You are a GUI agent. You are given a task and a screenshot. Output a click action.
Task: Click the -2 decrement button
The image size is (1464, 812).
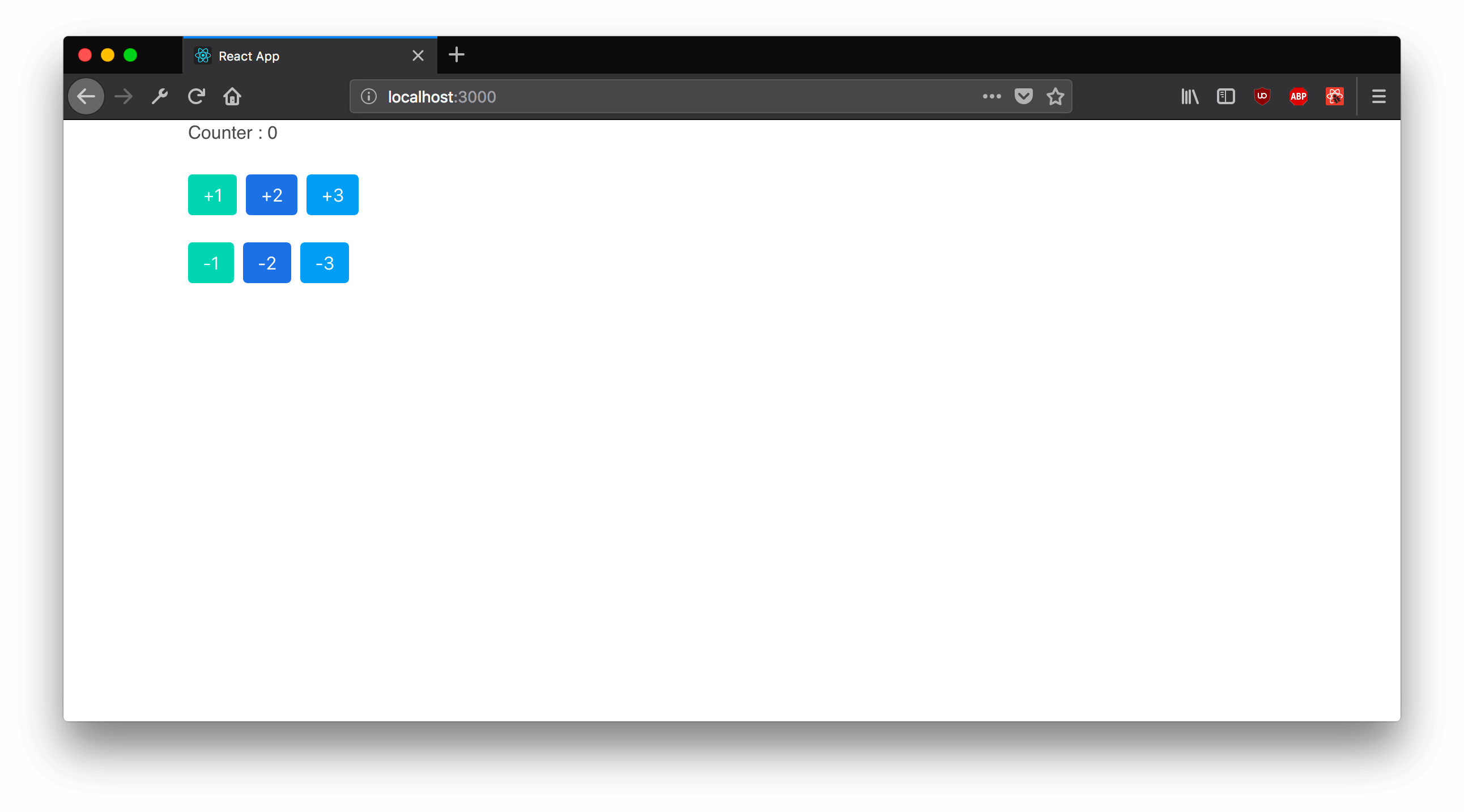(x=266, y=262)
